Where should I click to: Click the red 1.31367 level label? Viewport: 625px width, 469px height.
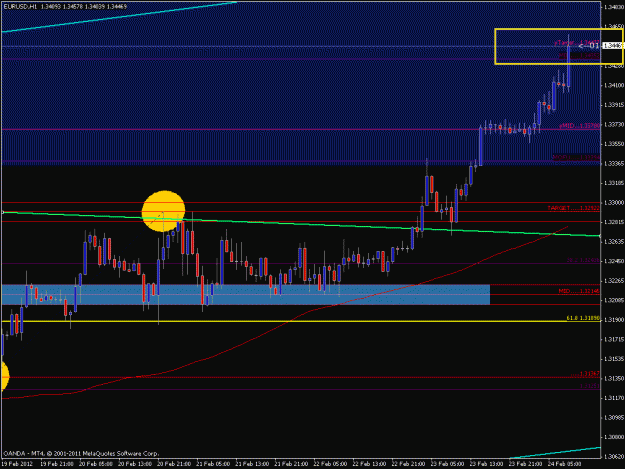pos(585,374)
